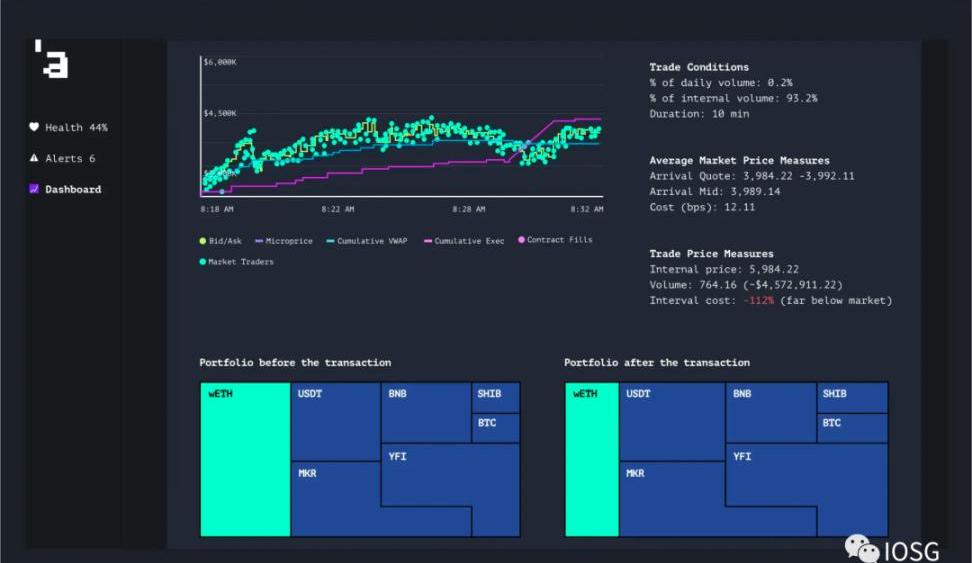Select the SHIB tile in portfolio before
The height and width of the screenshot is (563, 972).
(x=496, y=397)
